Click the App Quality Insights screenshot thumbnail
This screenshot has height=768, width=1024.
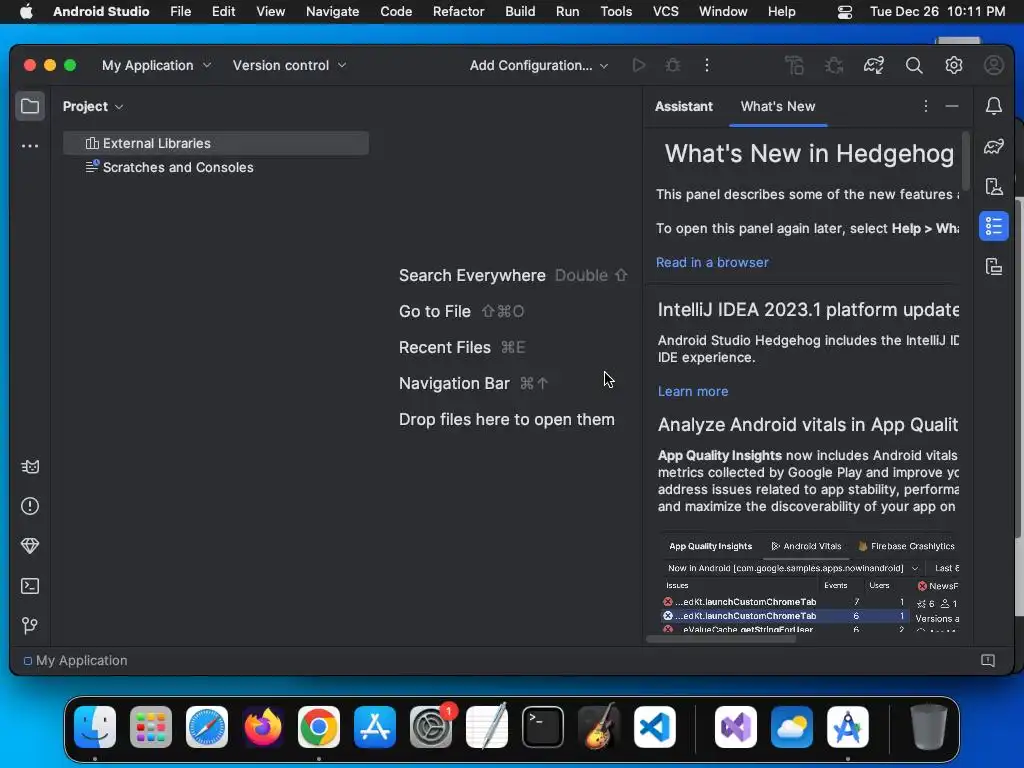(808, 584)
